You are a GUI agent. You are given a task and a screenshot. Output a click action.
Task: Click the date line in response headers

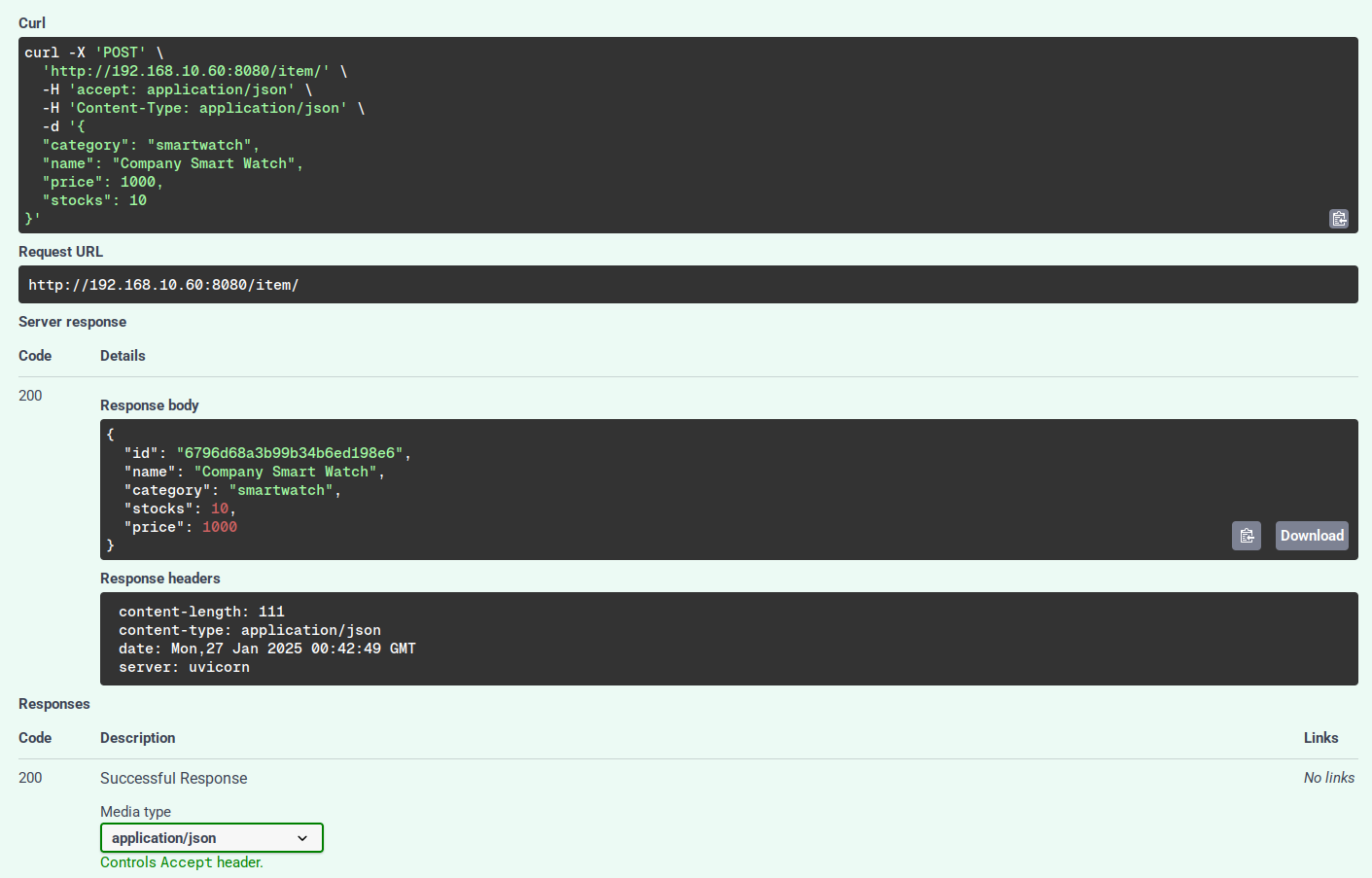(266, 649)
